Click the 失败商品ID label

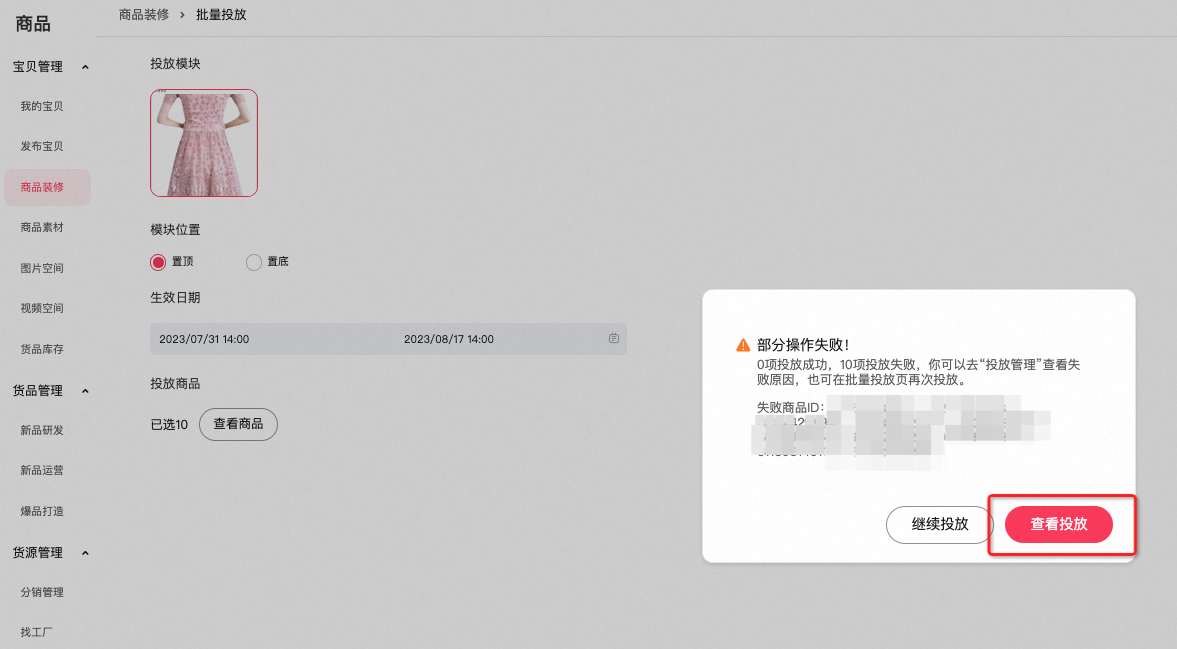[x=790, y=407]
